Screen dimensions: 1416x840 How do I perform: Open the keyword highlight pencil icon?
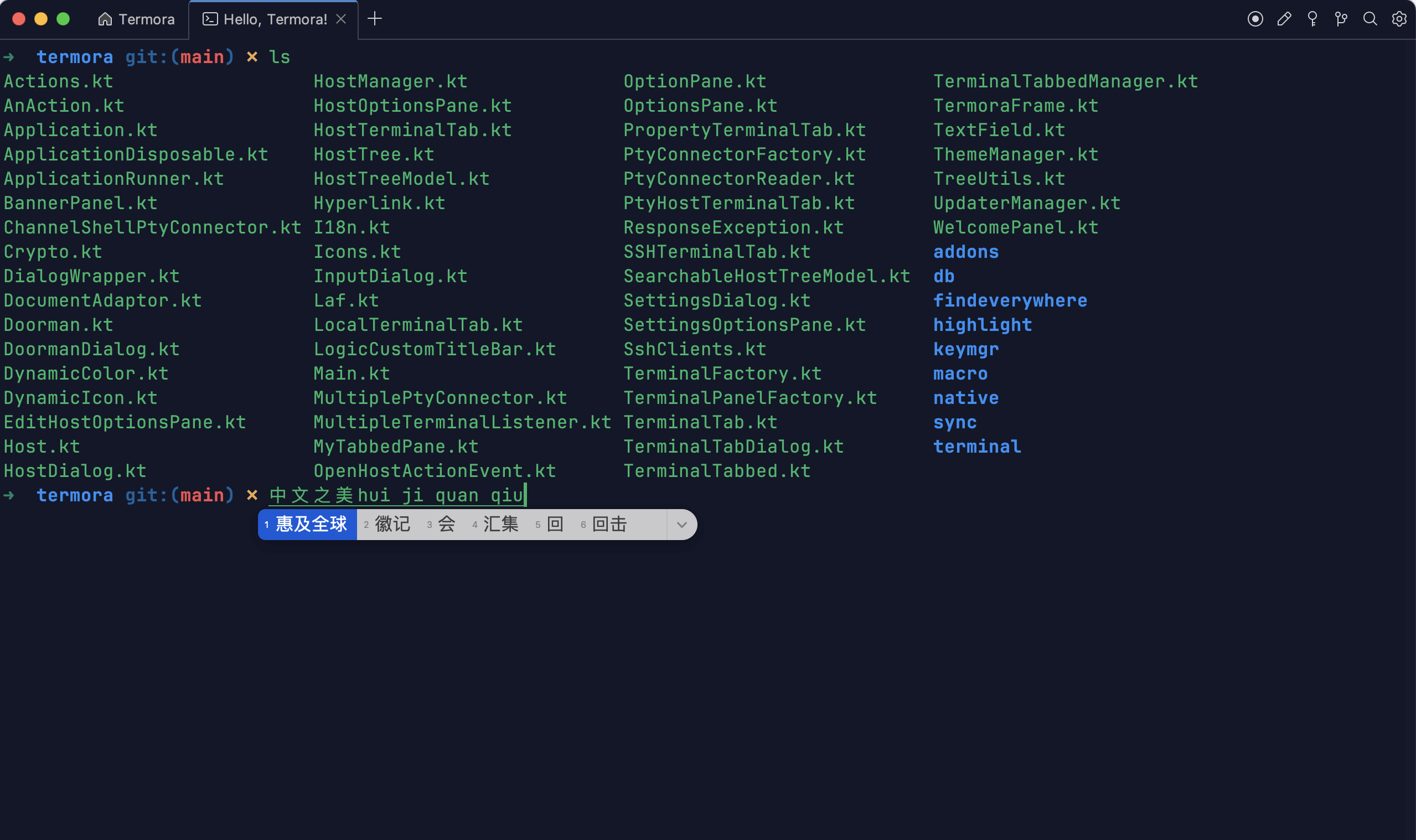[x=1284, y=19]
